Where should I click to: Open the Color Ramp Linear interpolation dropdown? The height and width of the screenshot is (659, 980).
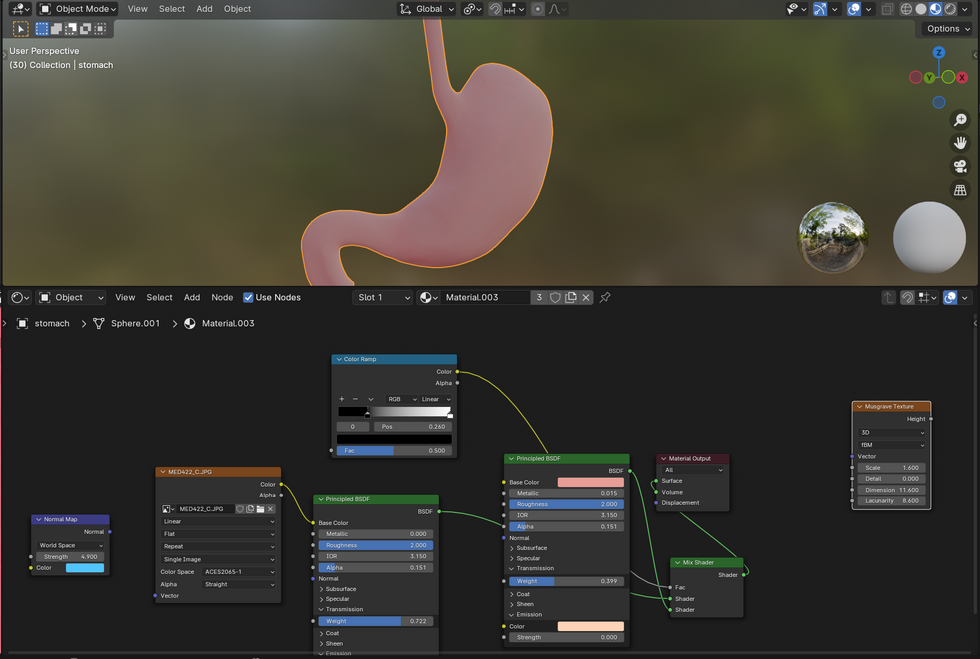[436, 399]
